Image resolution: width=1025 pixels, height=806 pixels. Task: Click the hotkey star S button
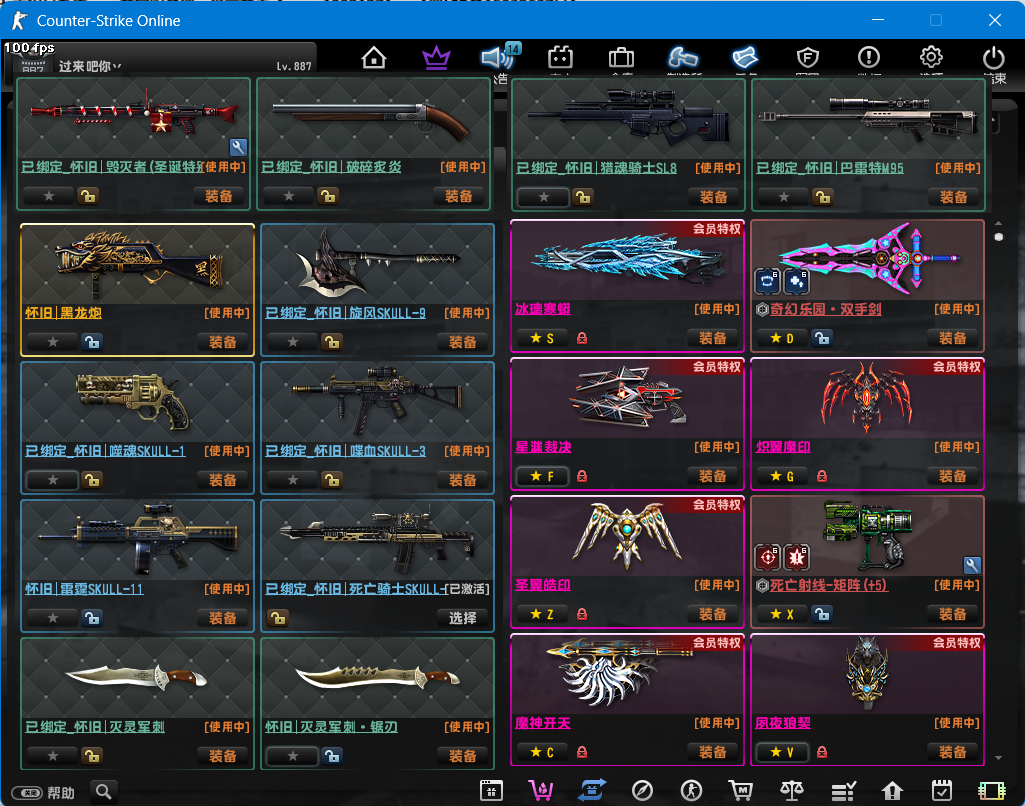click(x=542, y=338)
